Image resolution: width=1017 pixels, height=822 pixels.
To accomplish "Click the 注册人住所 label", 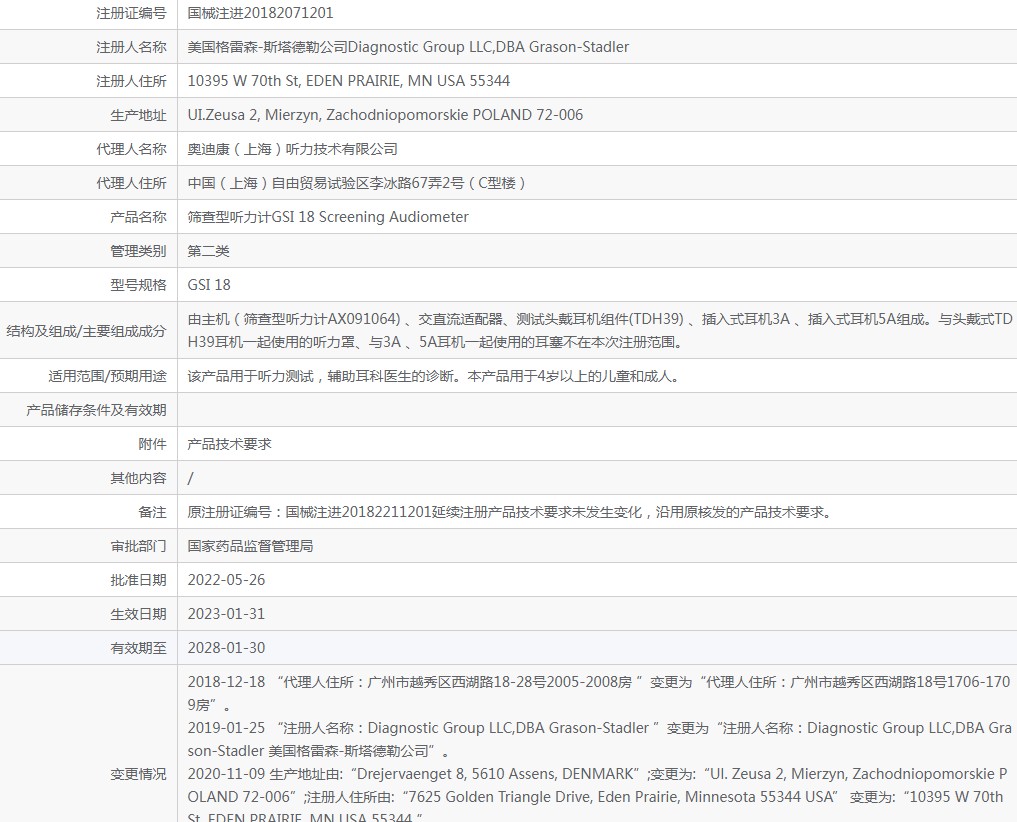I will [131, 80].
